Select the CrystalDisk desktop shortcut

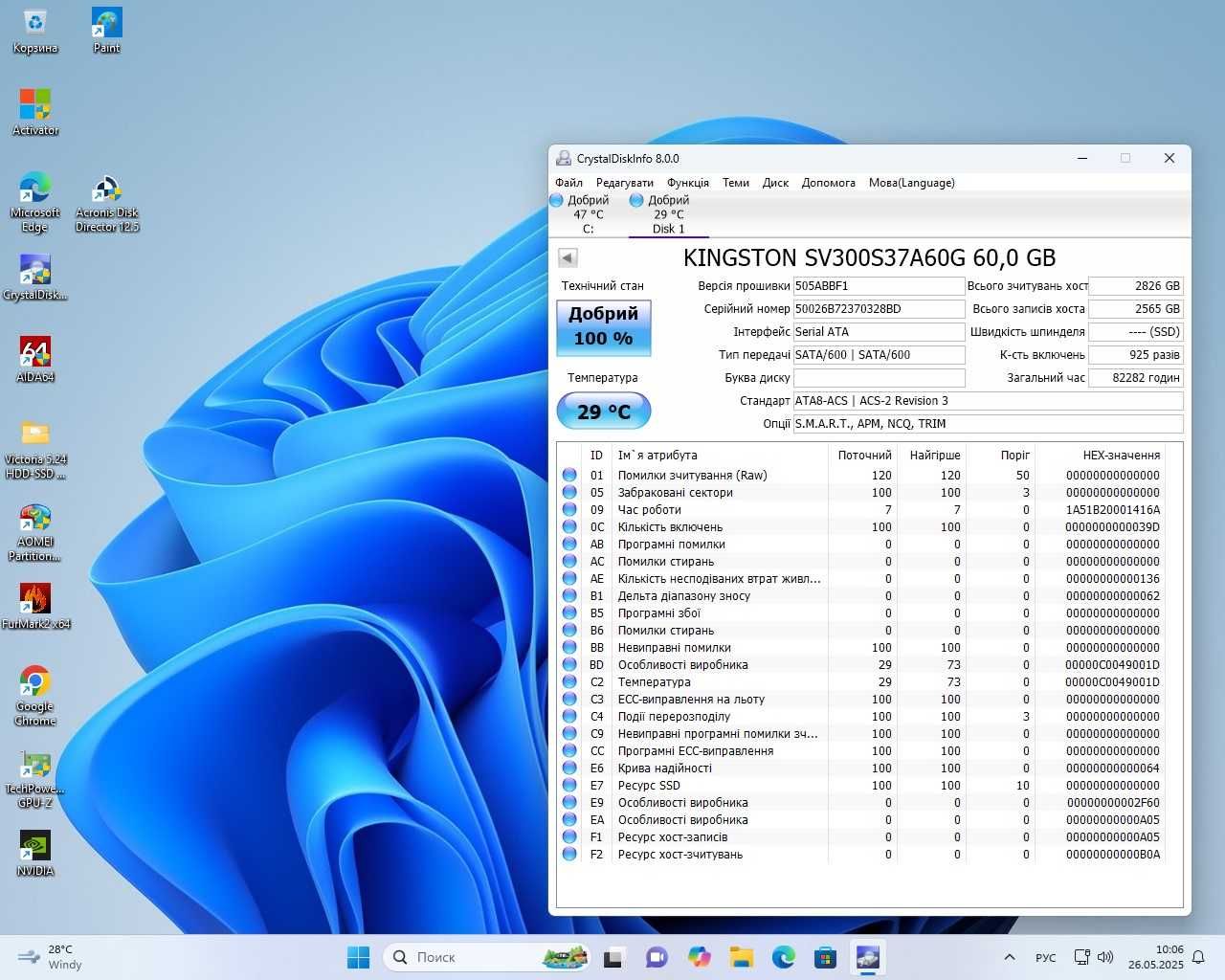point(35,278)
